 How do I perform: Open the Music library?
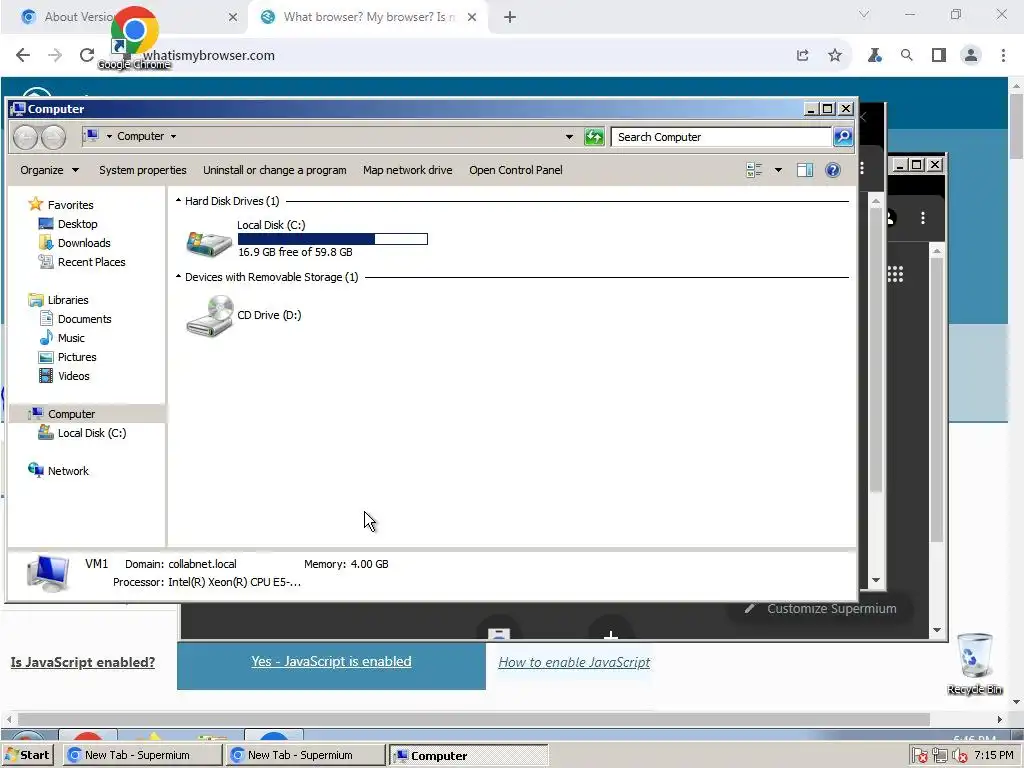coord(71,338)
